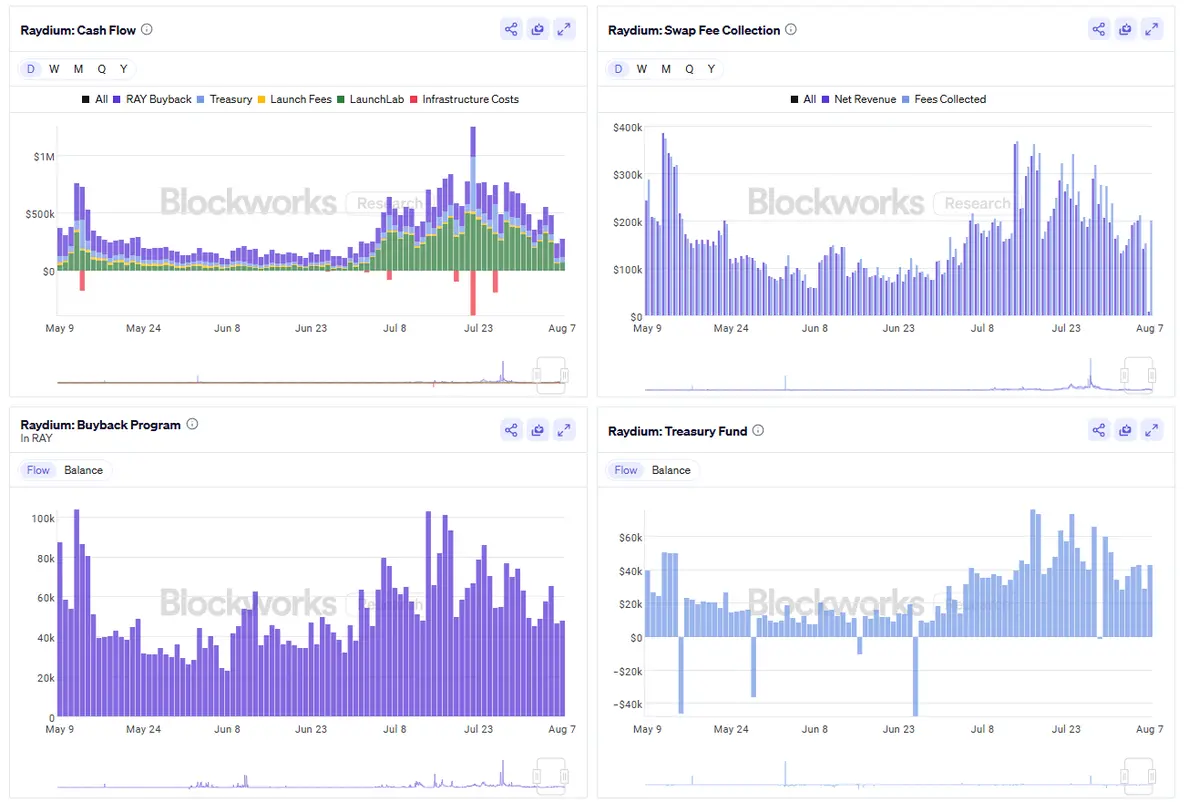Toggle Net Revenue series in legend
The width and height of the screenshot is (1199, 802).
[x=859, y=99]
